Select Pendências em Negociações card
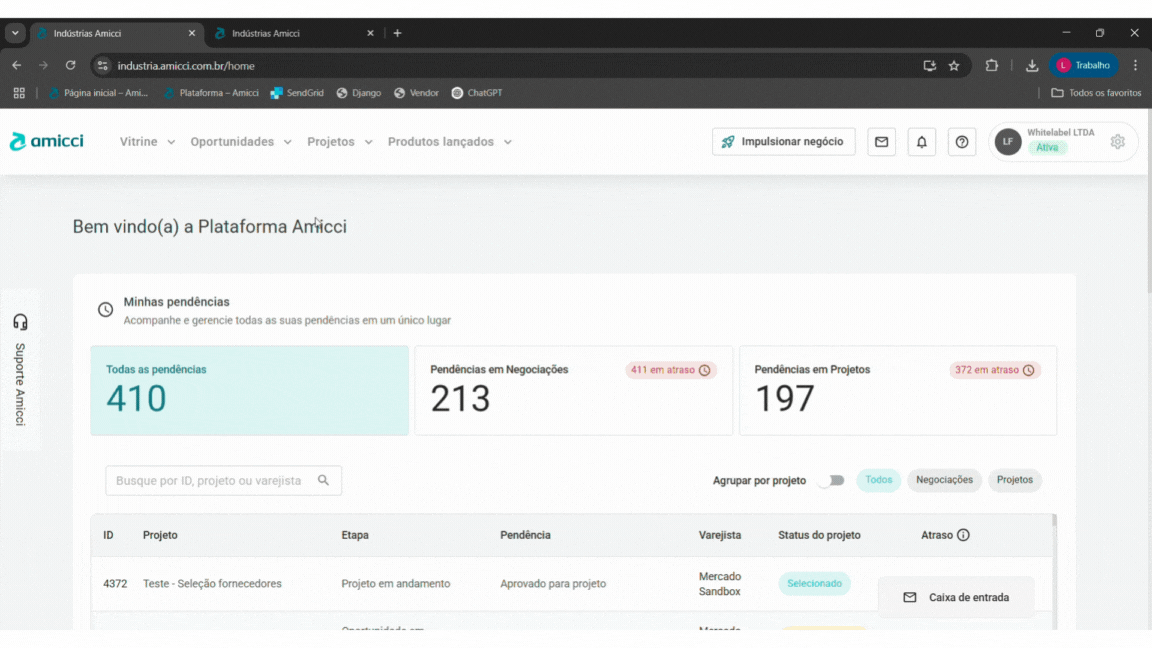Screen dimensions: 1152x648 (573, 390)
